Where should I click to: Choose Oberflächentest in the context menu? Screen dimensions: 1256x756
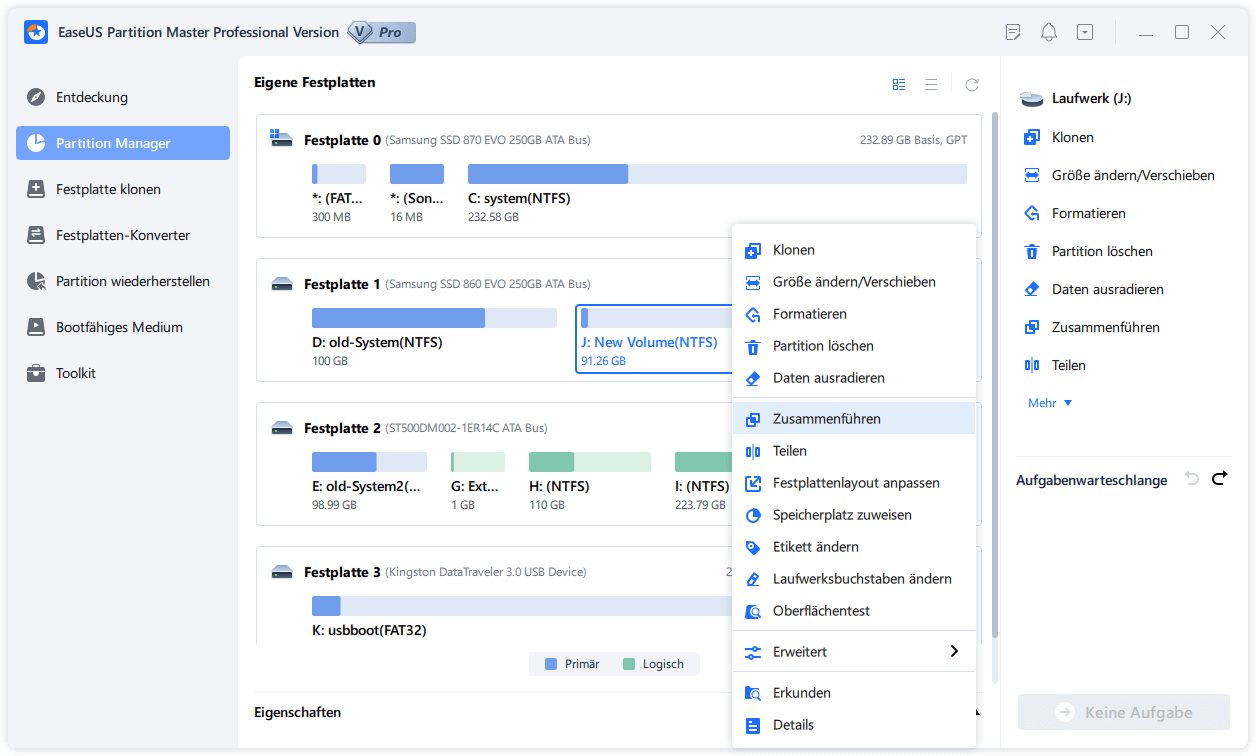coord(854,611)
